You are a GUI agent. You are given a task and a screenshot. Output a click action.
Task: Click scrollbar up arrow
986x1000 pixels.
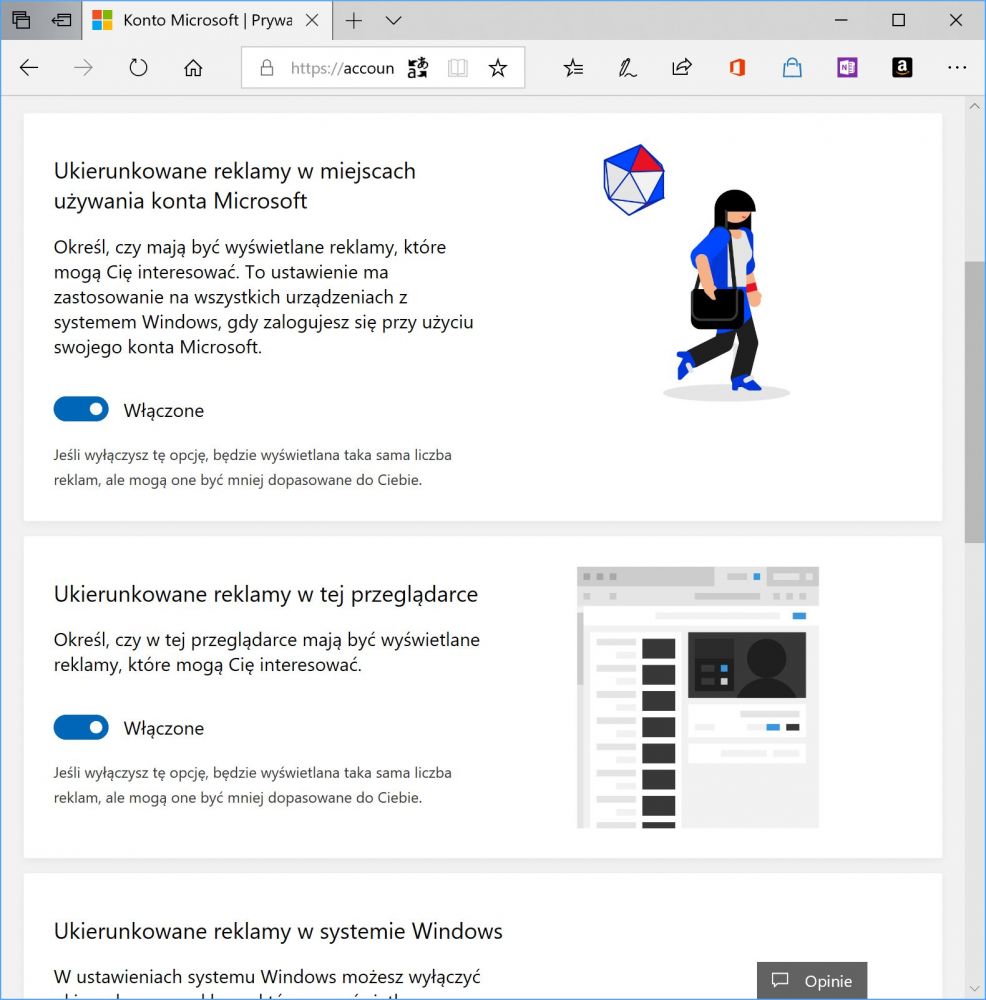(975, 107)
